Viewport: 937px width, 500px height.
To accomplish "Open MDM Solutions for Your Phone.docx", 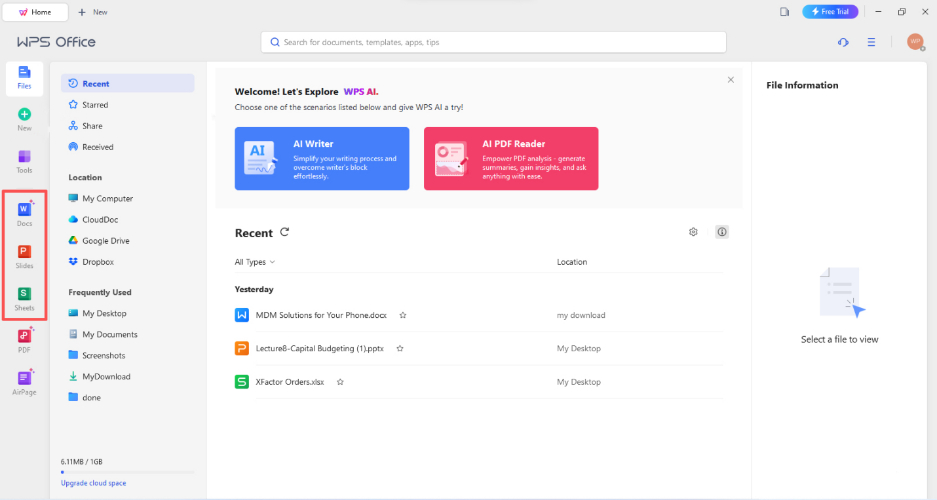I will coord(321,315).
